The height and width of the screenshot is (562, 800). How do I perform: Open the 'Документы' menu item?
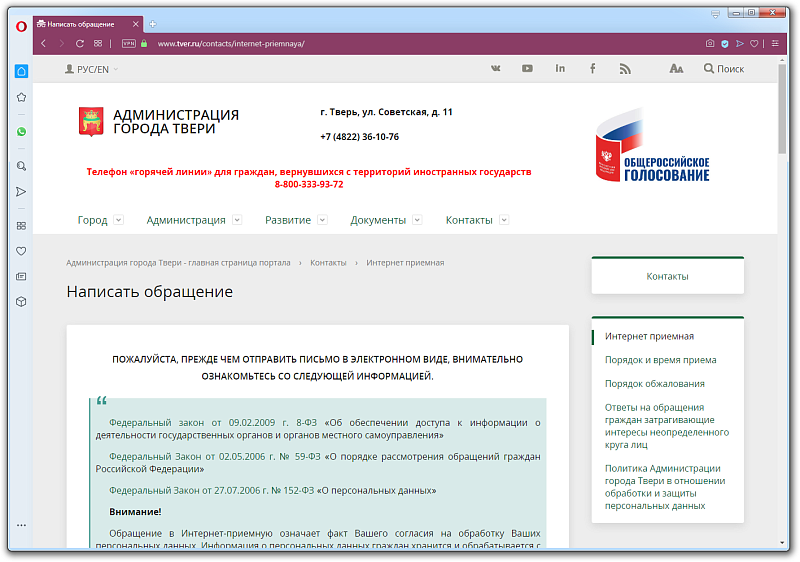pos(378,220)
